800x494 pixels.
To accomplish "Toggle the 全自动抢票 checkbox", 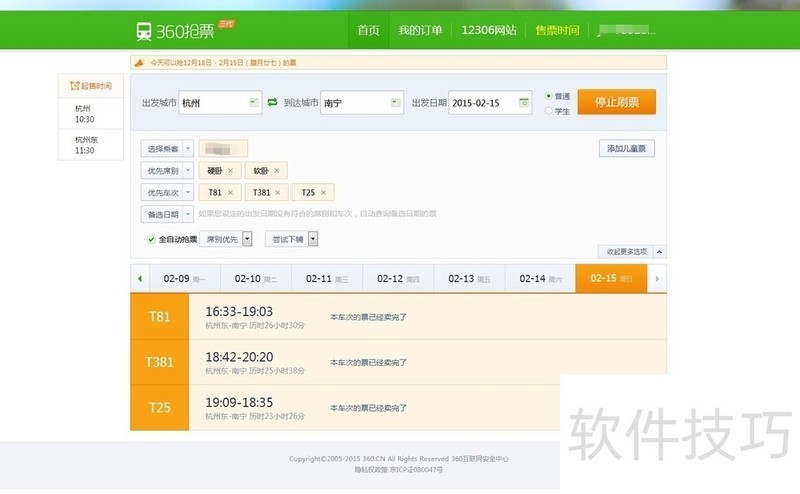I will pos(151,239).
